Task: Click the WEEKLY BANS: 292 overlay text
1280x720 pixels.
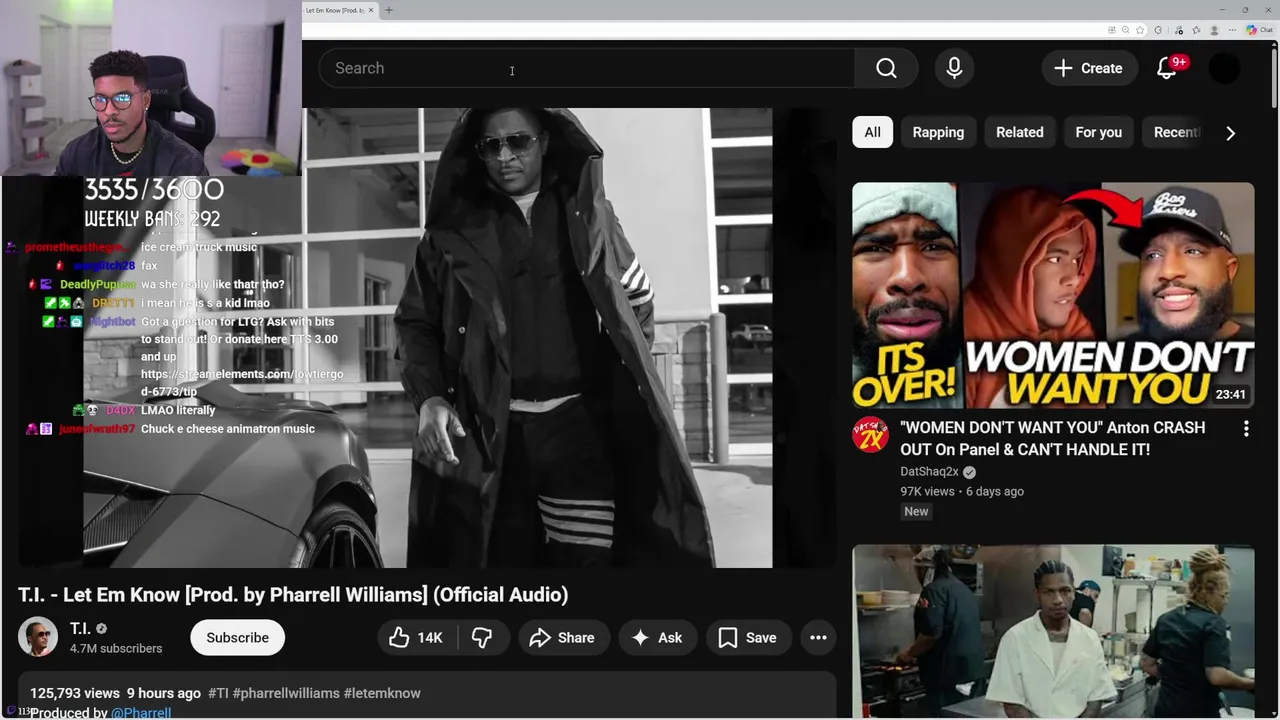Action: 152,218
